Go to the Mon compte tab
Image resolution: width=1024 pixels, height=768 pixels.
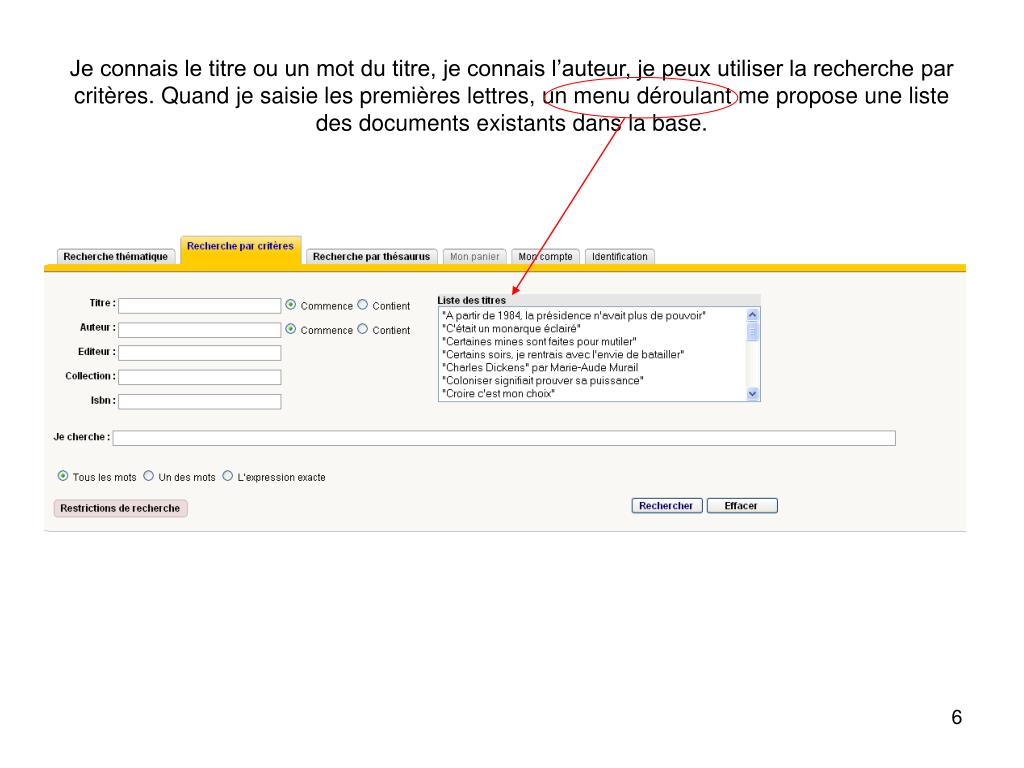[545, 257]
